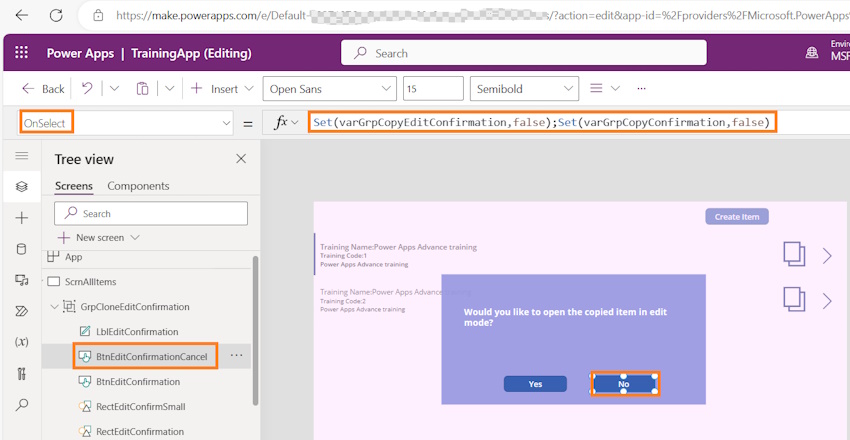Viewport: 850px width, 440px height.
Task: Open the Insert plus icon in sidebar
Action: click(22, 218)
